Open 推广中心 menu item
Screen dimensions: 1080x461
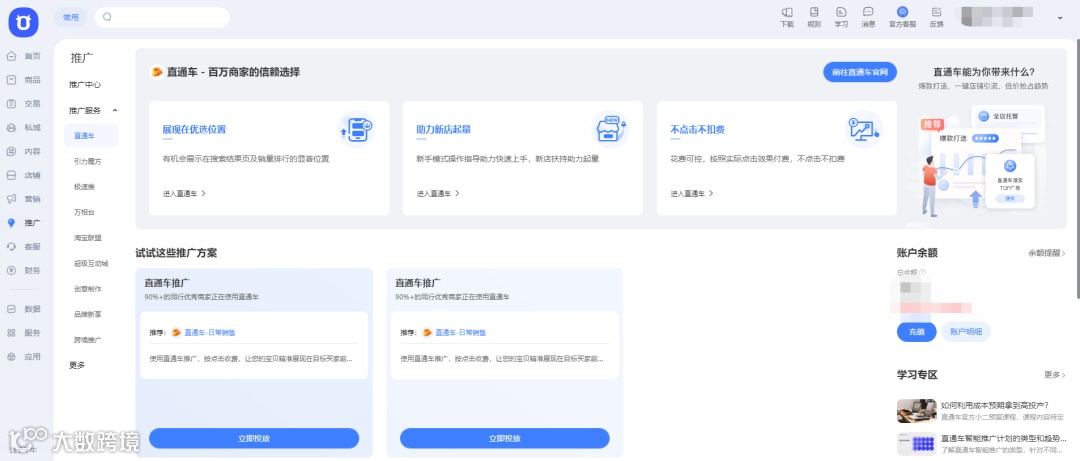coord(85,85)
